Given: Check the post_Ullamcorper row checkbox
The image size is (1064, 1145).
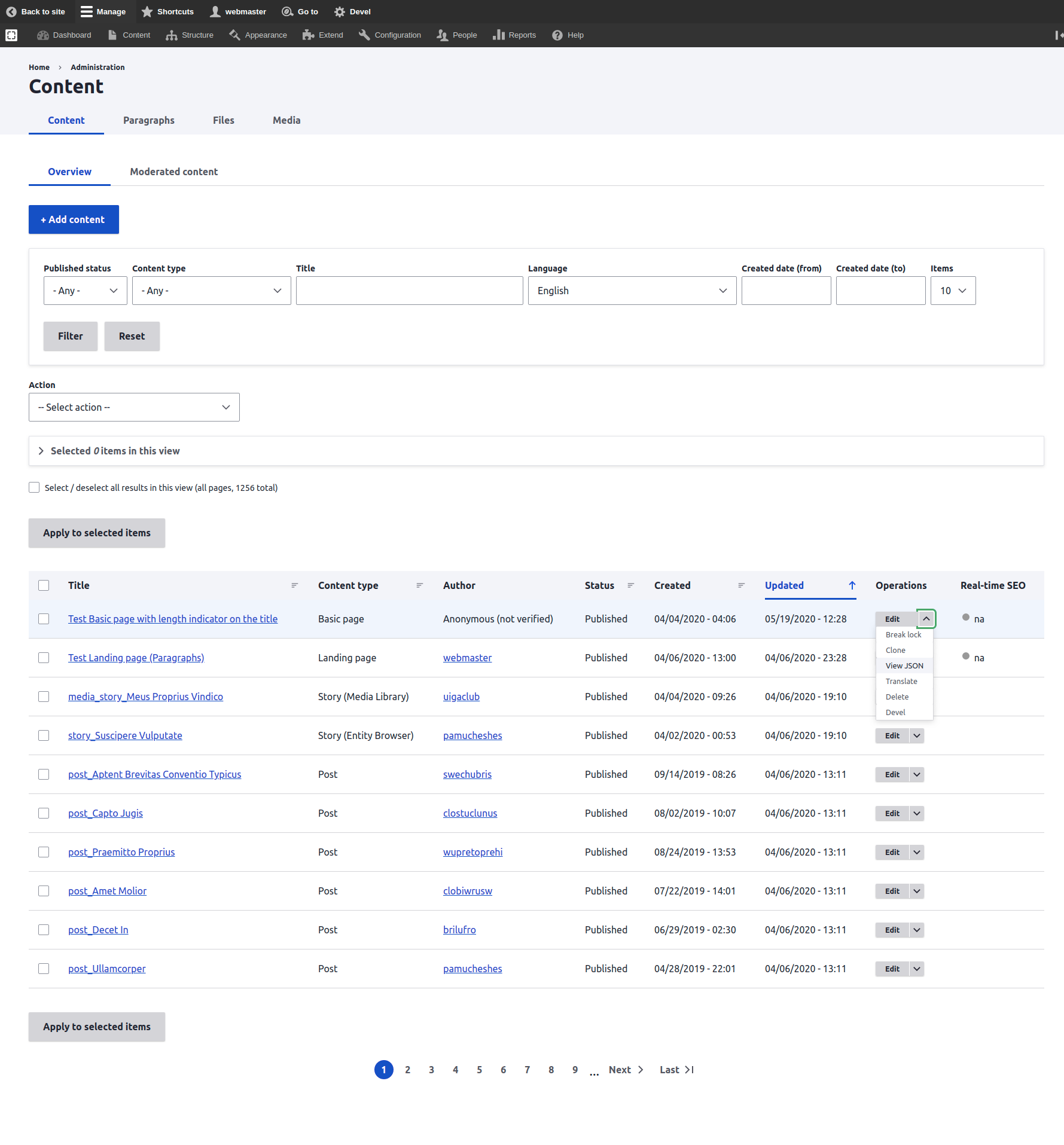Looking at the screenshot, I should 44,969.
